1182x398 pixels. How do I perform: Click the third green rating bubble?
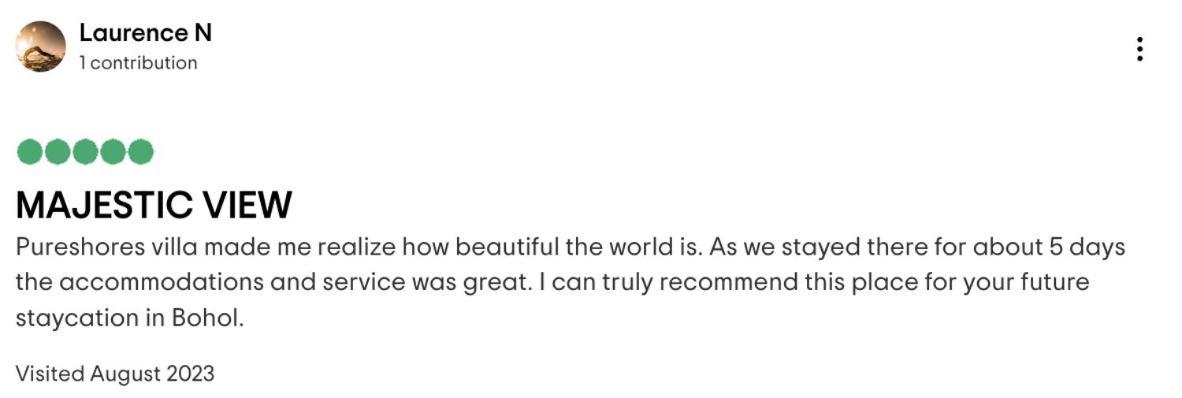(x=84, y=152)
